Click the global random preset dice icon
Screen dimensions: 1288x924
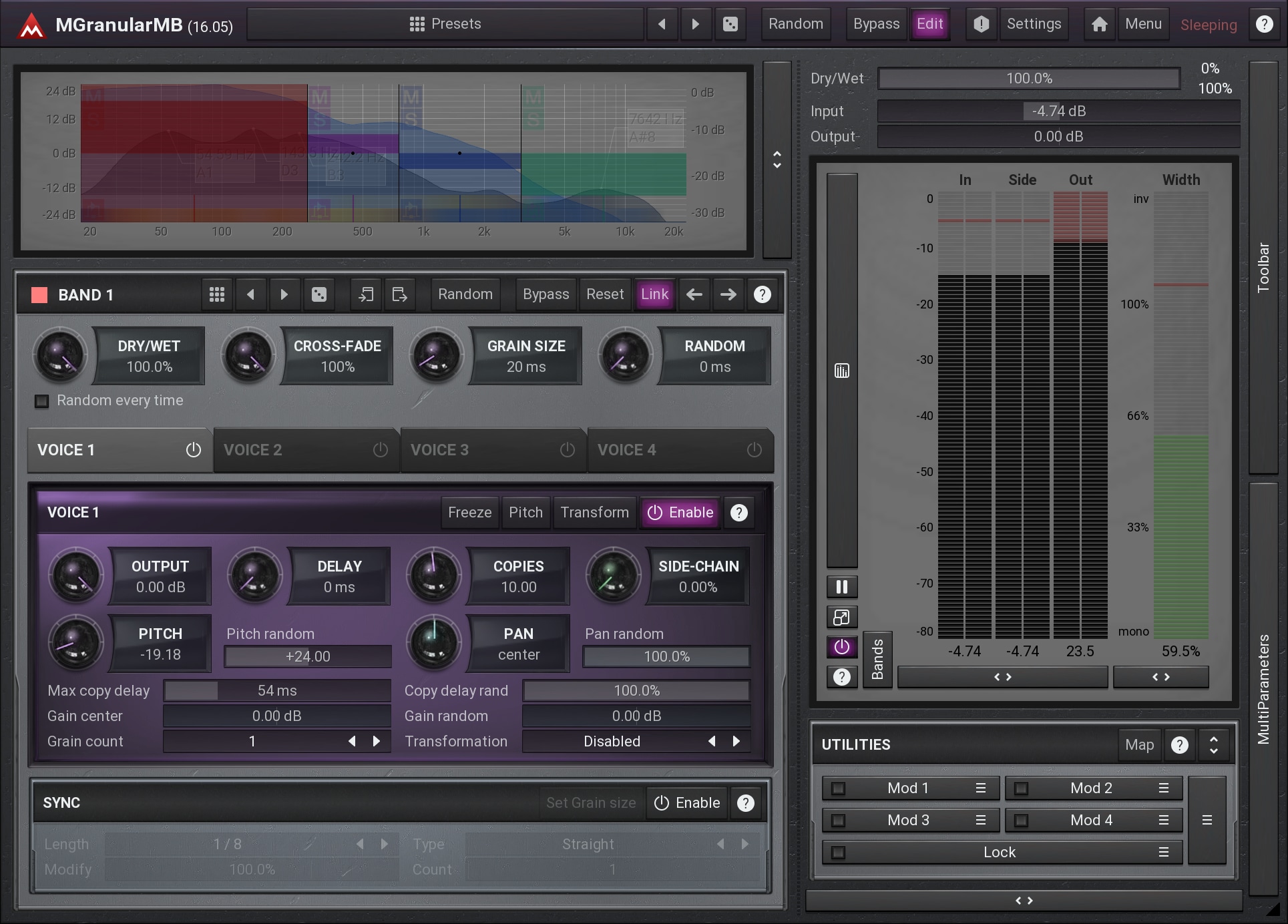[730, 24]
